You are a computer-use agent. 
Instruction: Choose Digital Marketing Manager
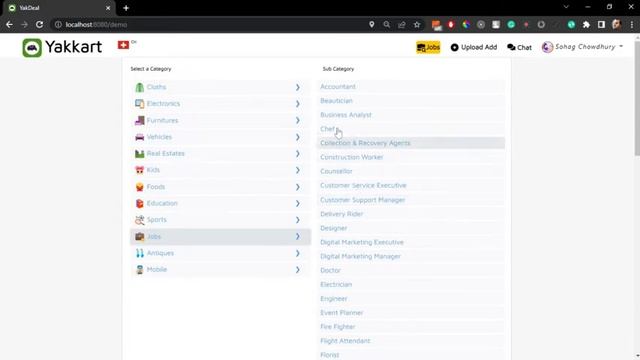[x=411, y=256]
